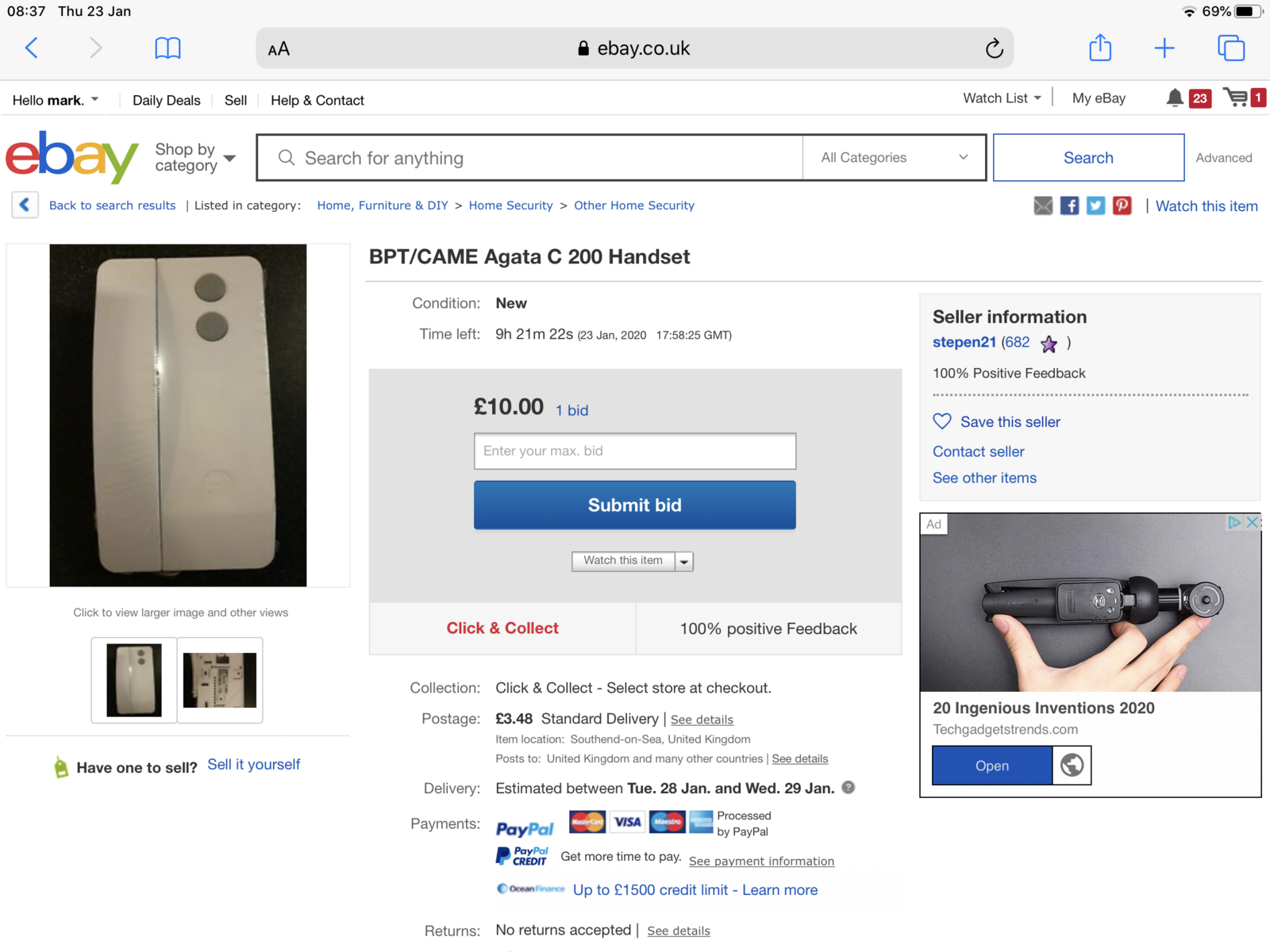Open Contact seller link
The width and height of the screenshot is (1270, 952).
(978, 451)
